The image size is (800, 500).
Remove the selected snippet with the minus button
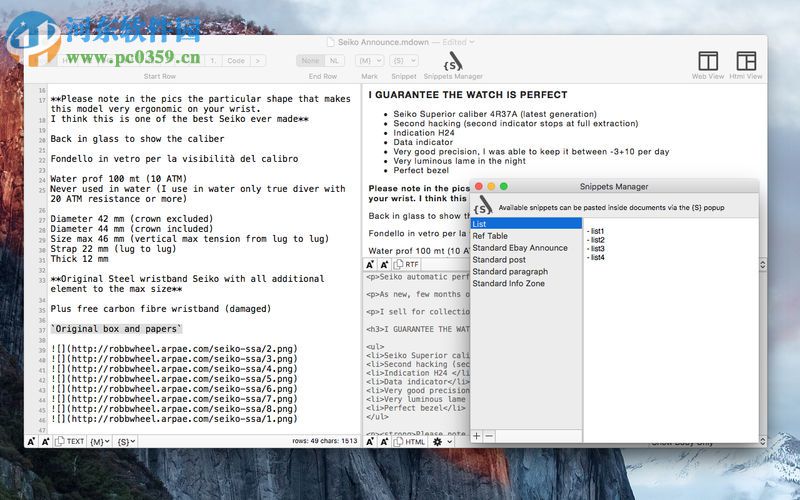tap(489, 436)
